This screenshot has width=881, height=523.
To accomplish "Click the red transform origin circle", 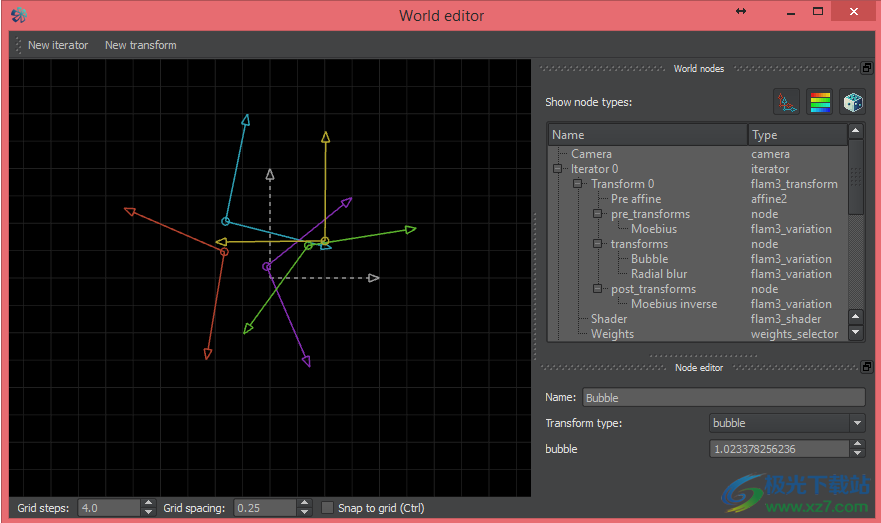I will [224, 252].
